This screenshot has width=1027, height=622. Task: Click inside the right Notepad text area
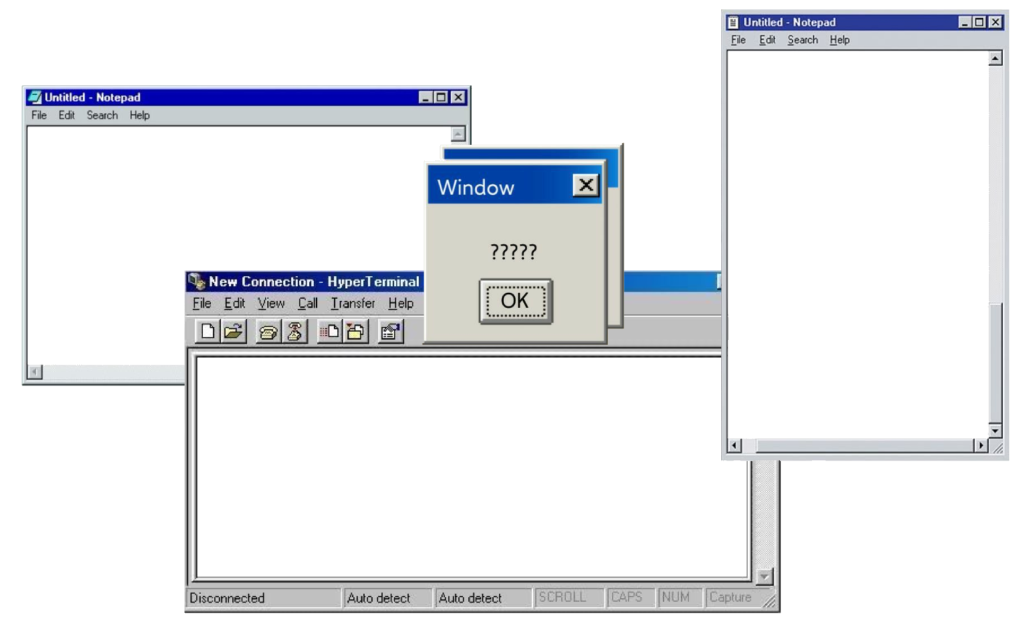click(855, 240)
